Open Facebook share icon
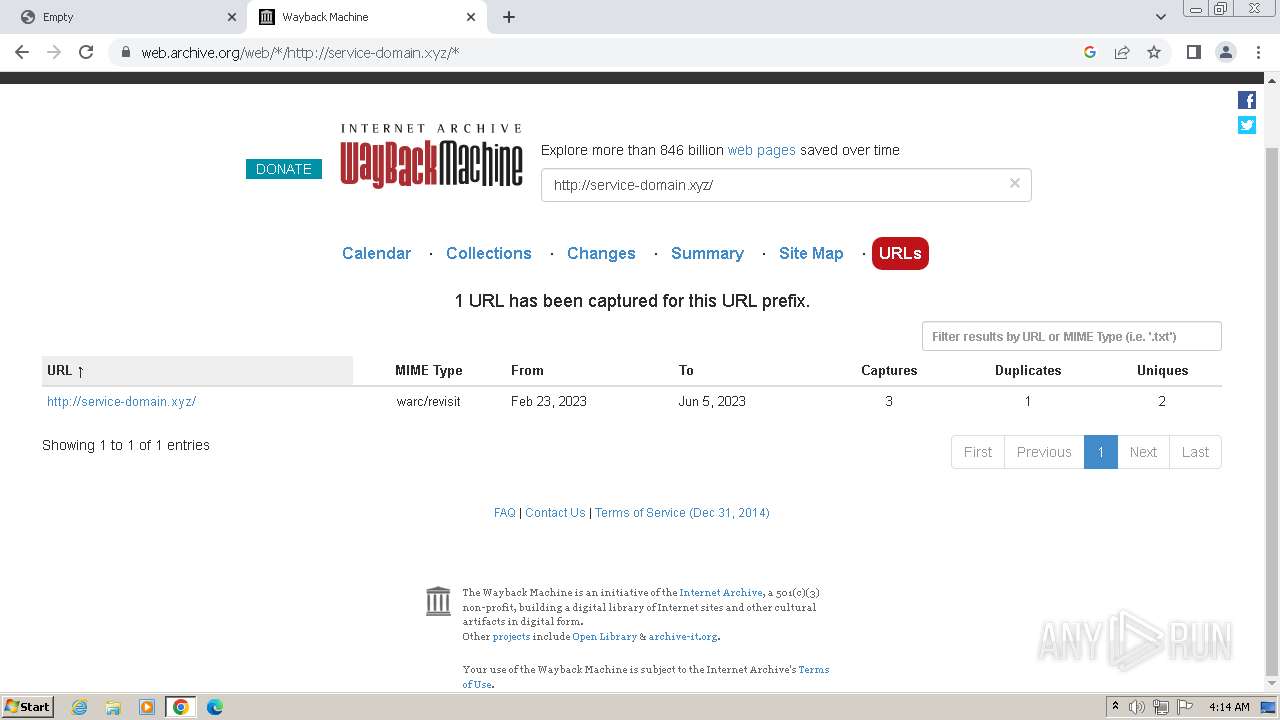 coord(1246,100)
